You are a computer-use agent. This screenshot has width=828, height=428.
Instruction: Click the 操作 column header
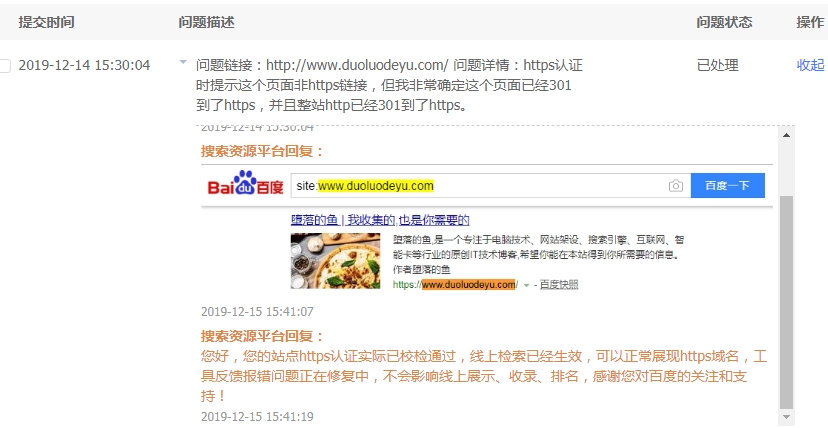pyautogui.click(x=810, y=22)
